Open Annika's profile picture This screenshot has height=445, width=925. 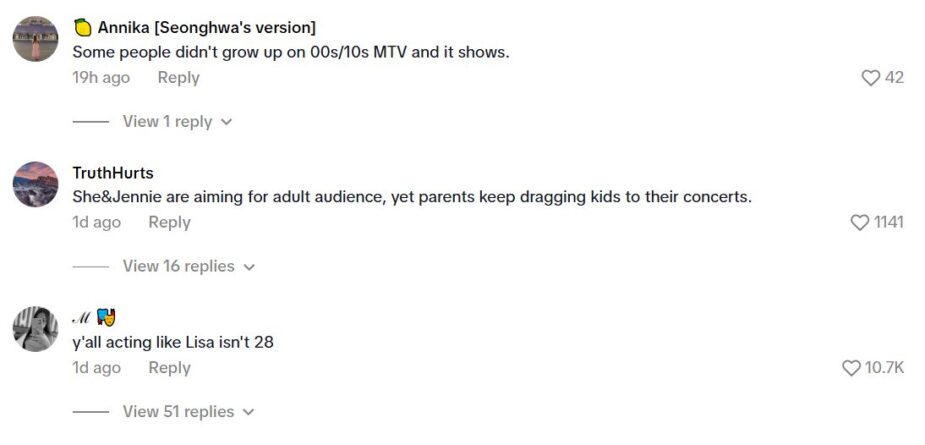(x=35, y=40)
